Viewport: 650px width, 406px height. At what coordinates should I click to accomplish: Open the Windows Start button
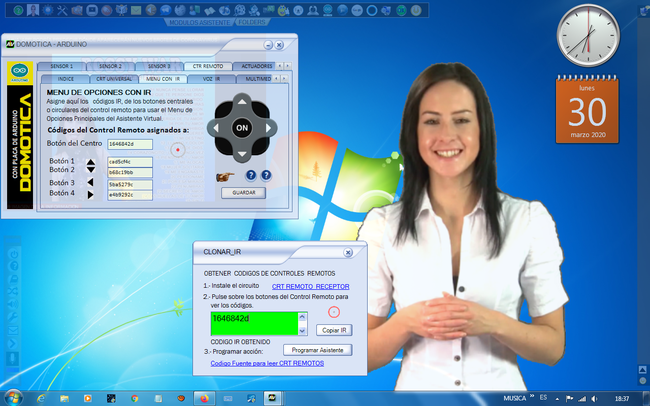13,398
